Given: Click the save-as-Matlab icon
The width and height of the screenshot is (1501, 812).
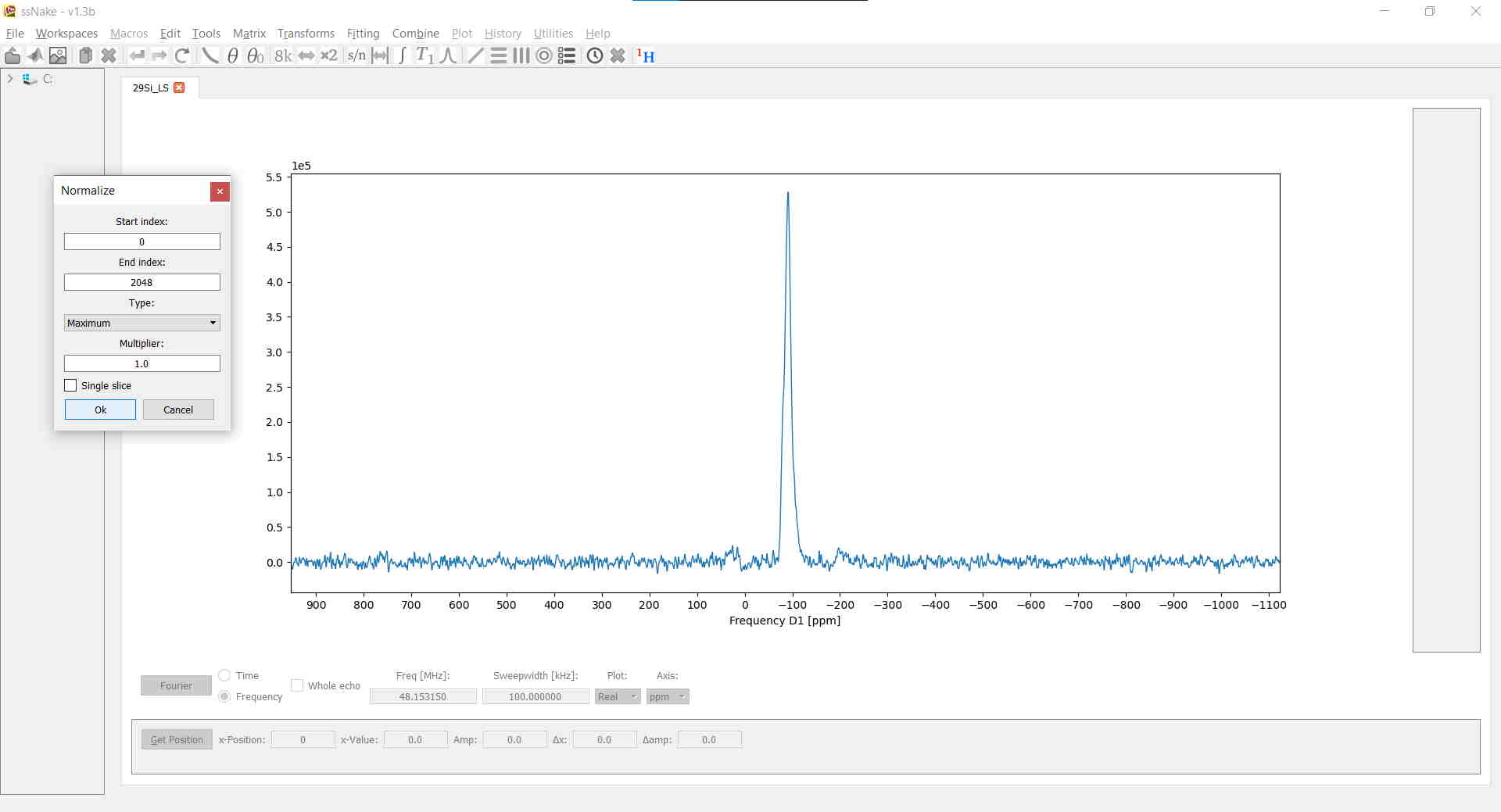Looking at the screenshot, I should 35,55.
